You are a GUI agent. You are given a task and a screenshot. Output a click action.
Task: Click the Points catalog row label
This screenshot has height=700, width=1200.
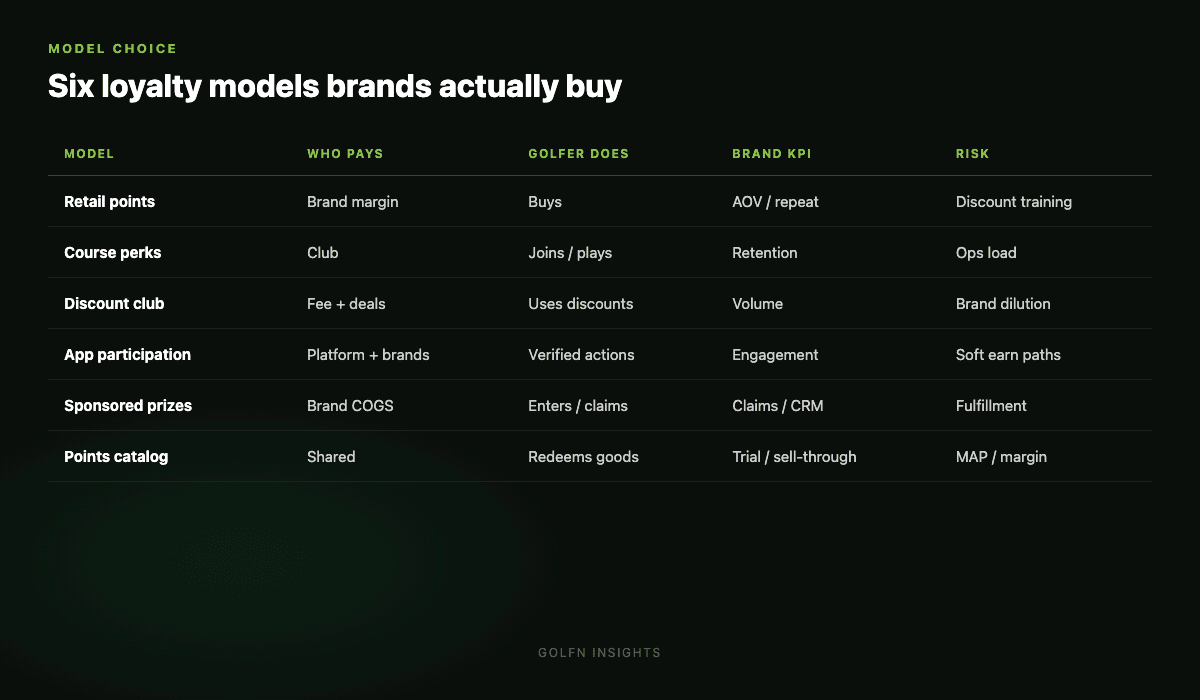click(116, 457)
